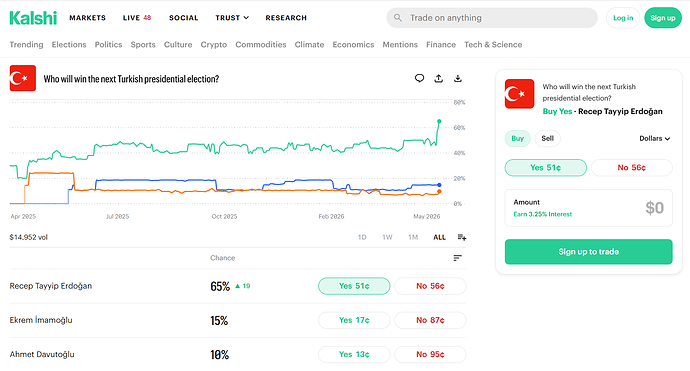Choose No 56¢ in the trade panel
690x371 pixels.
click(631, 168)
